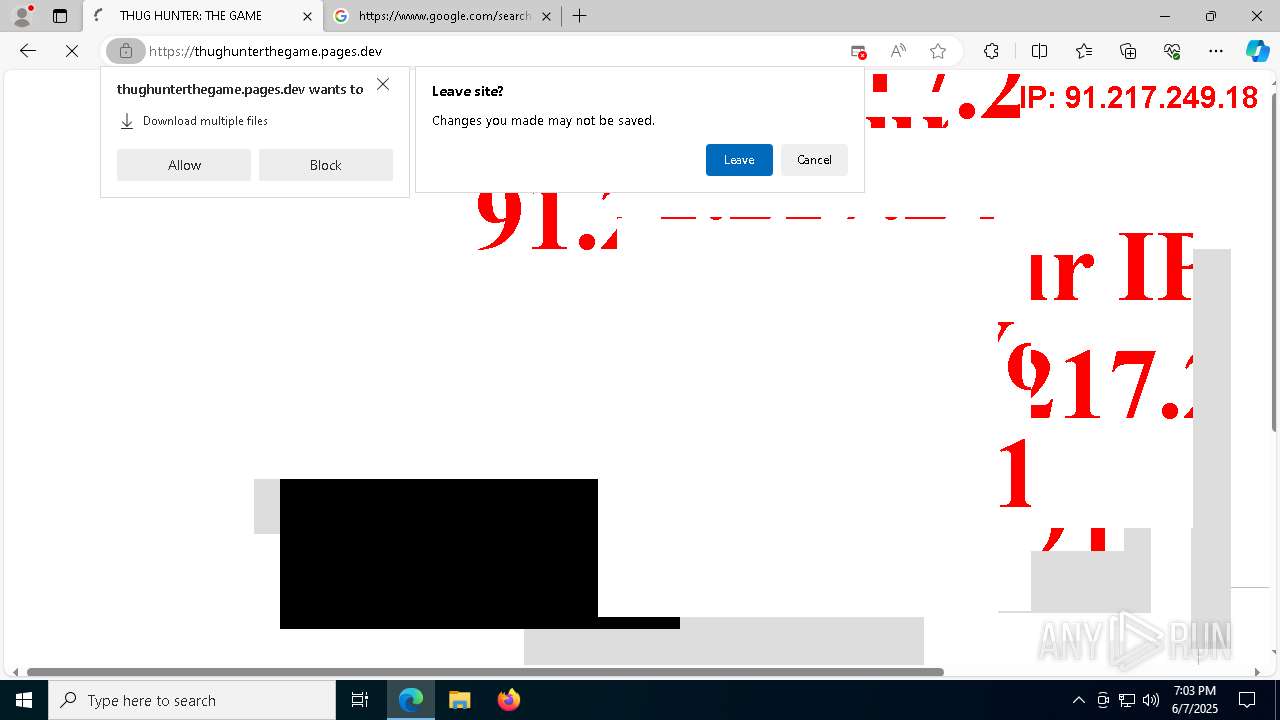Viewport: 1280px width, 720px height.
Task: Open network tray icon
Action: point(1127,700)
